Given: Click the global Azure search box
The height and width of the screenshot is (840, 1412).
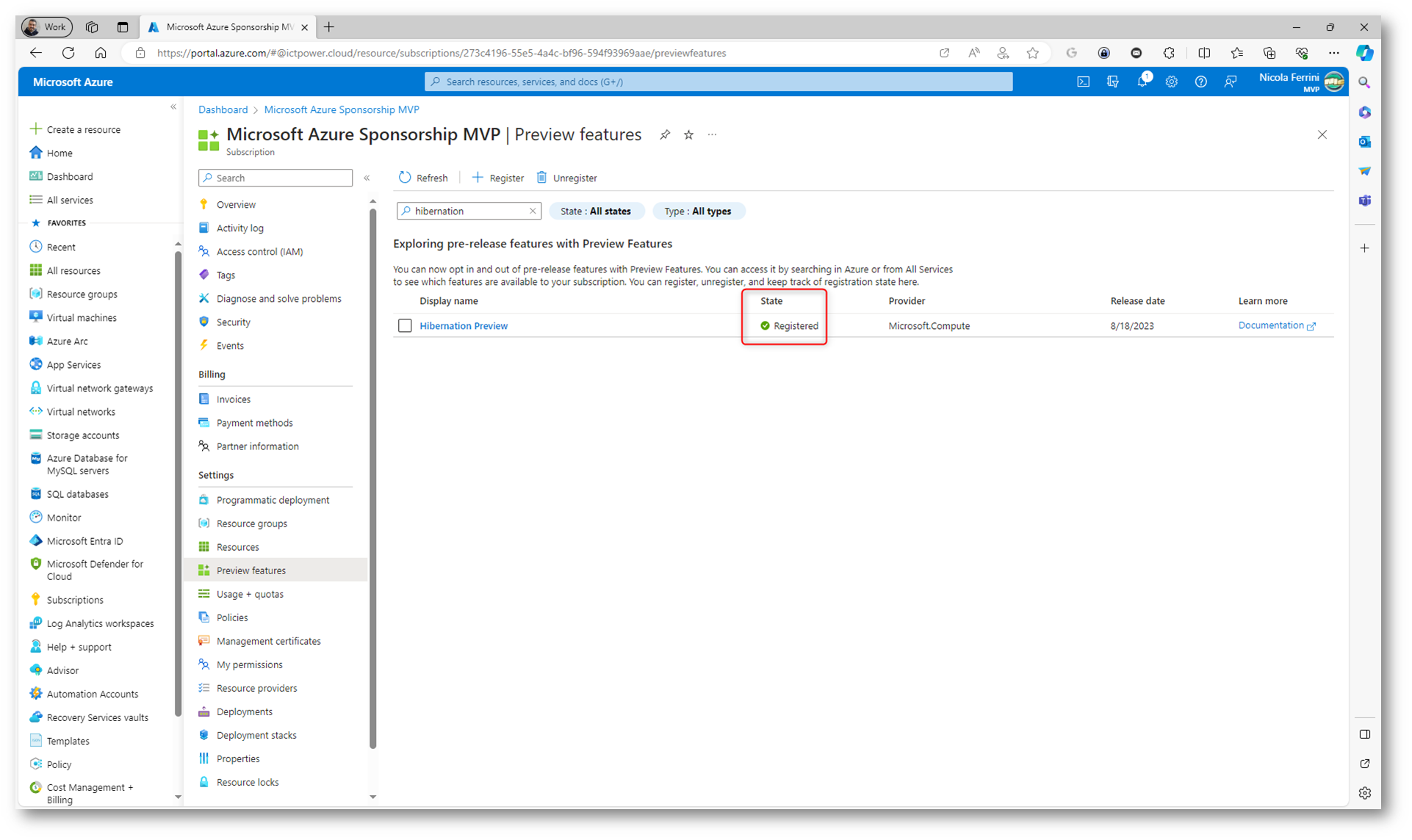Looking at the screenshot, I should (718, 82).
